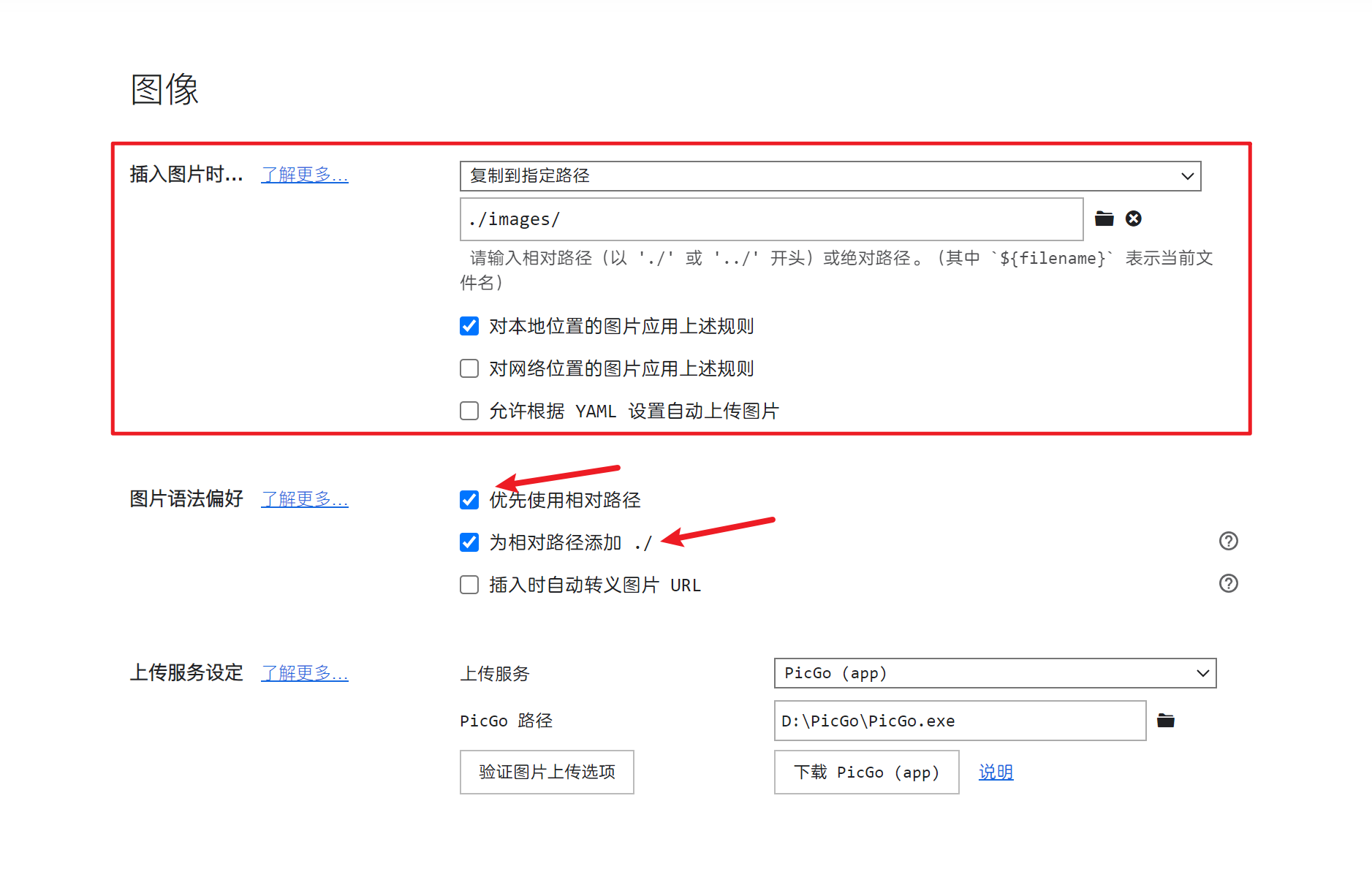
Task: Toggle 为相对路径添加 ./ checkbox
Action: coord(469,542)
